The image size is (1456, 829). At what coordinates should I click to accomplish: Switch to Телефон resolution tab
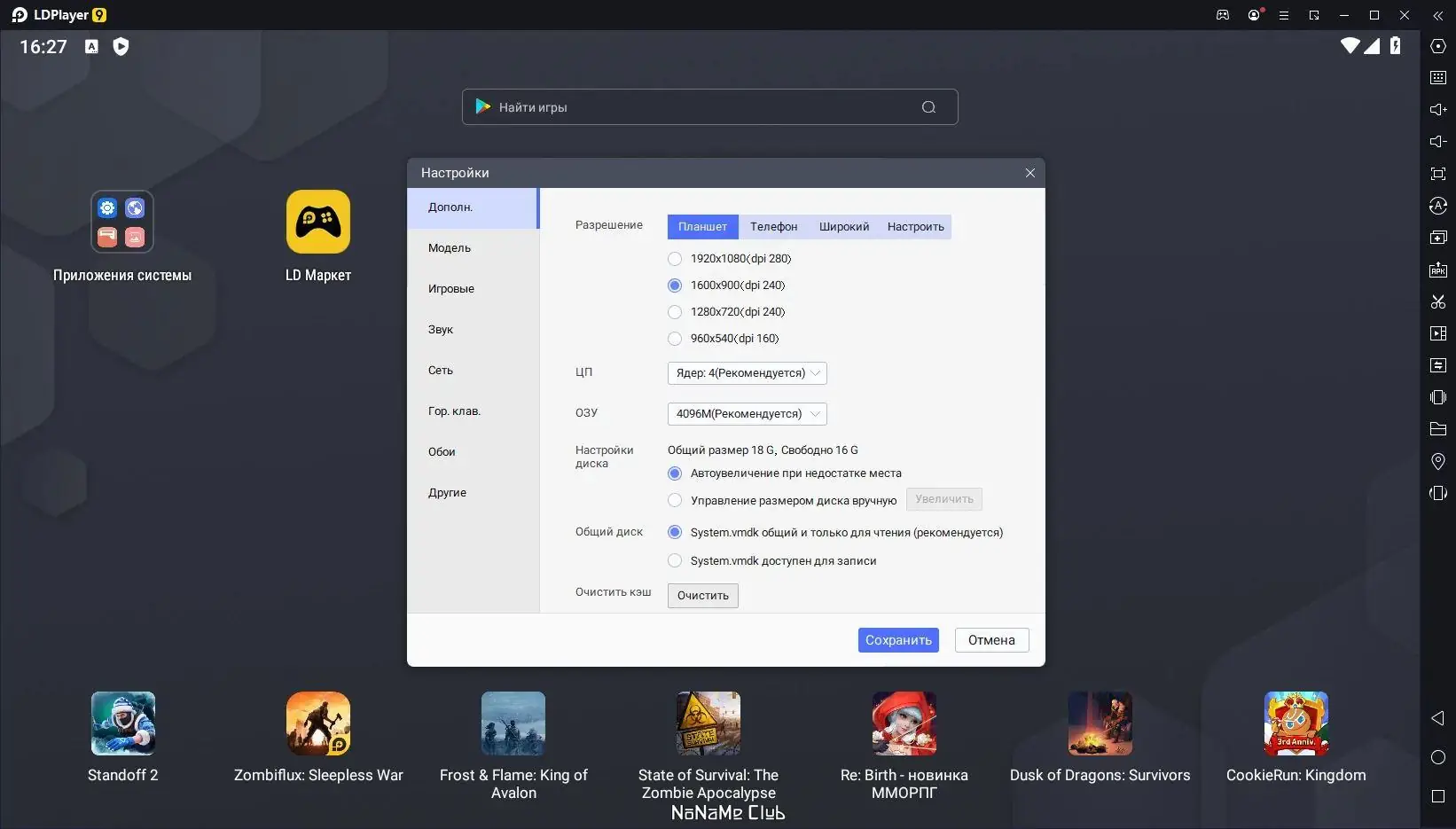[774, 227]
